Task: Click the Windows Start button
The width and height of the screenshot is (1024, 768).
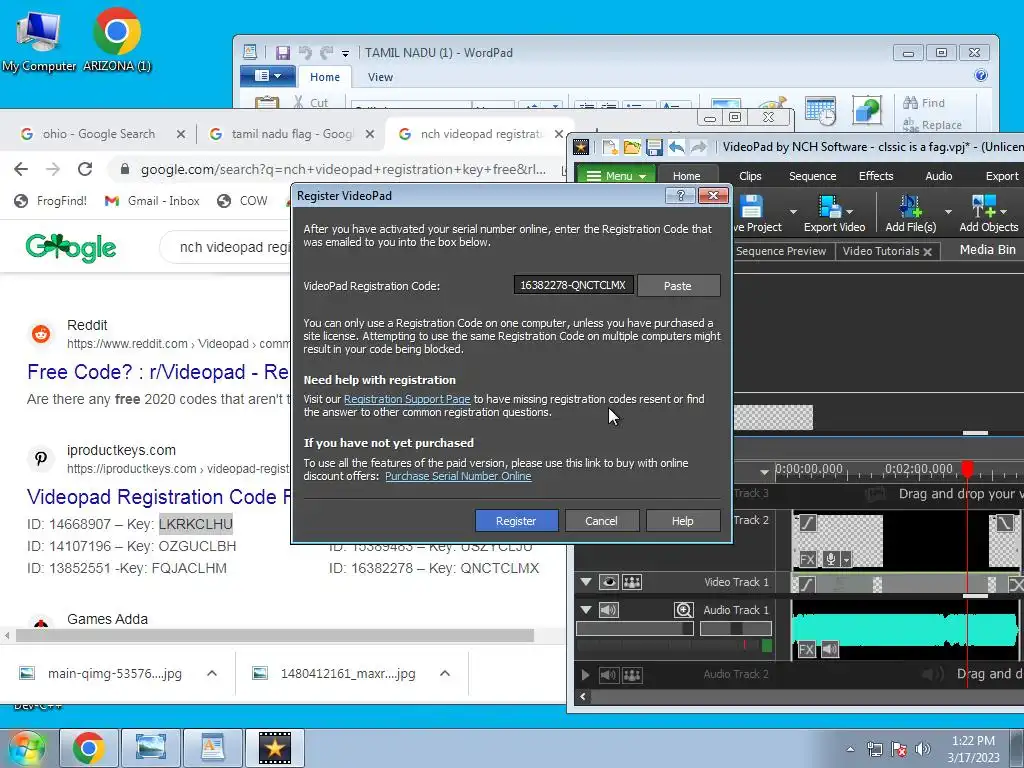Action: (x=27, y=748)
